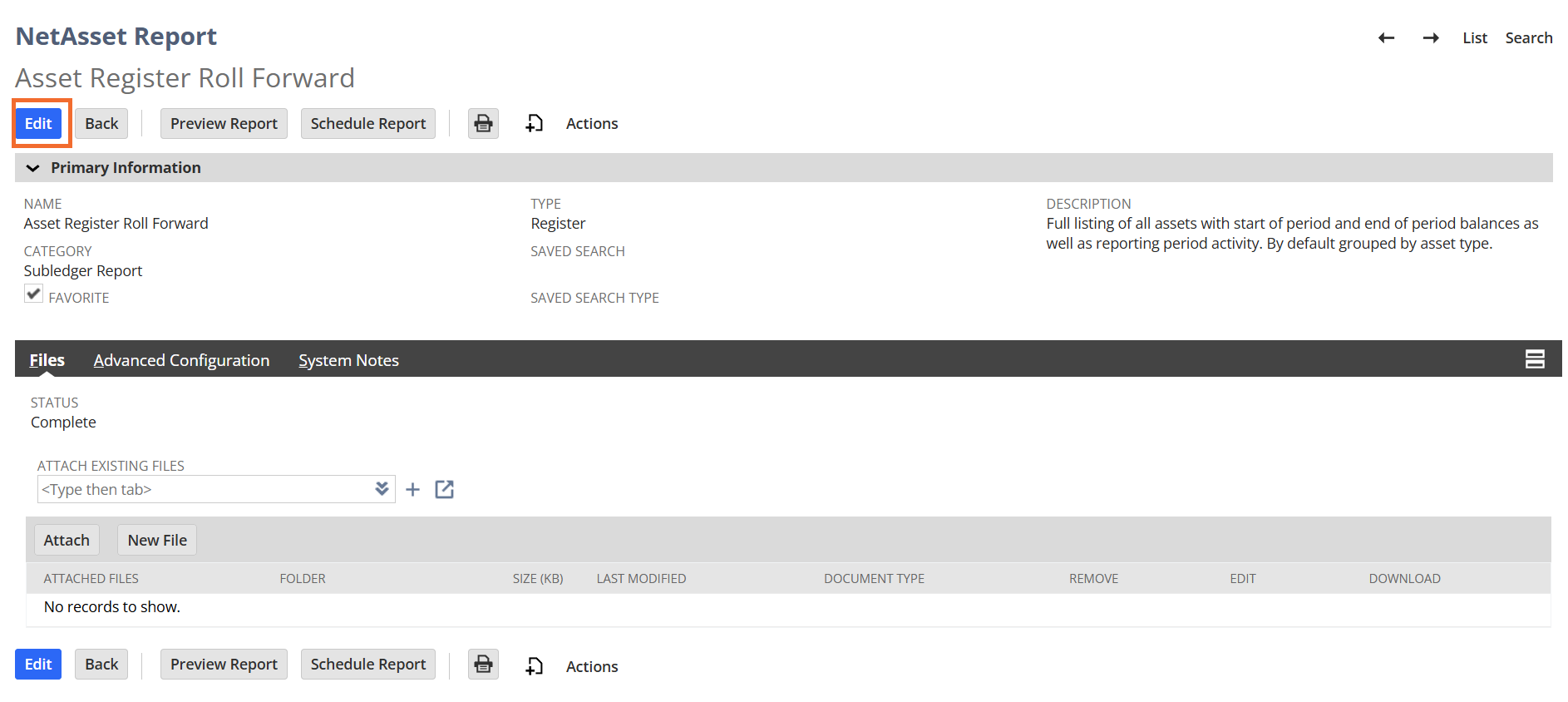1568x702 pixels.
Task: Collapse the Primary Information section
Action: tap(33, 168)
